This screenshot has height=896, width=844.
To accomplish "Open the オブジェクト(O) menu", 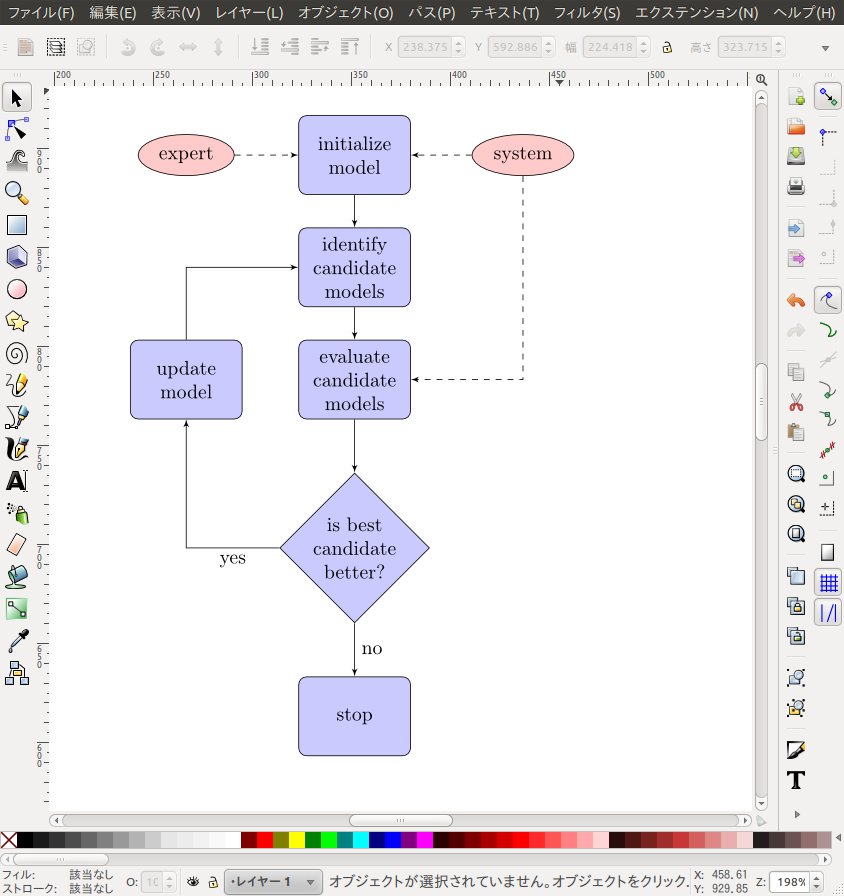I will (346, 13).
